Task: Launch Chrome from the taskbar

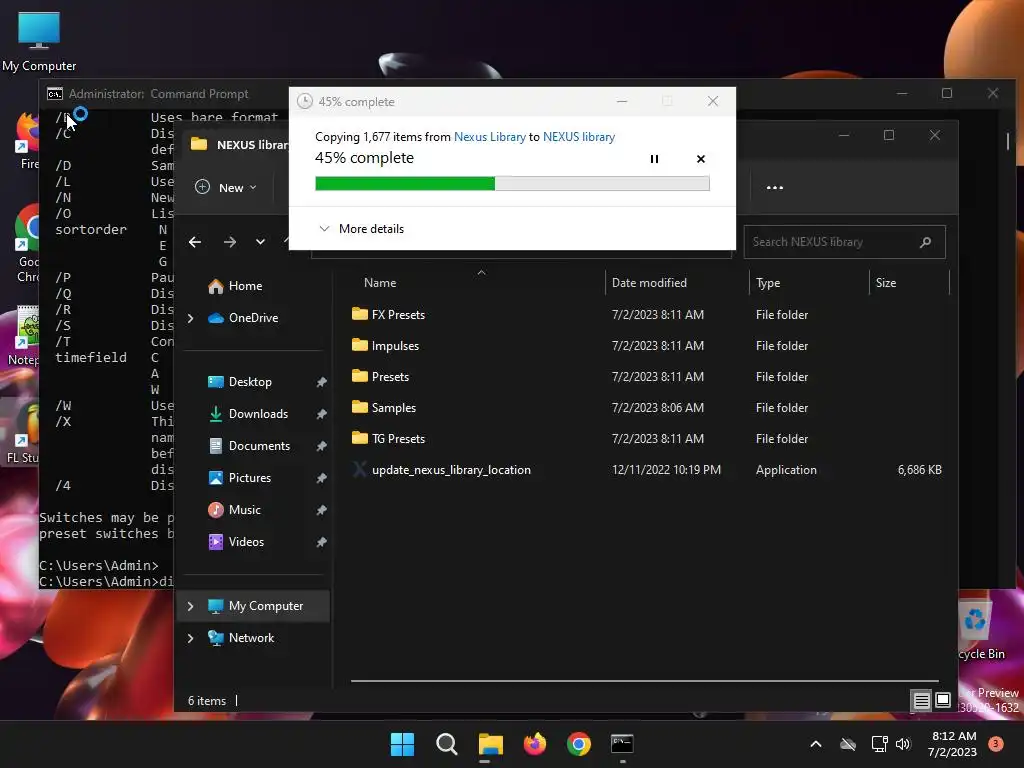Action: point(579,744)
